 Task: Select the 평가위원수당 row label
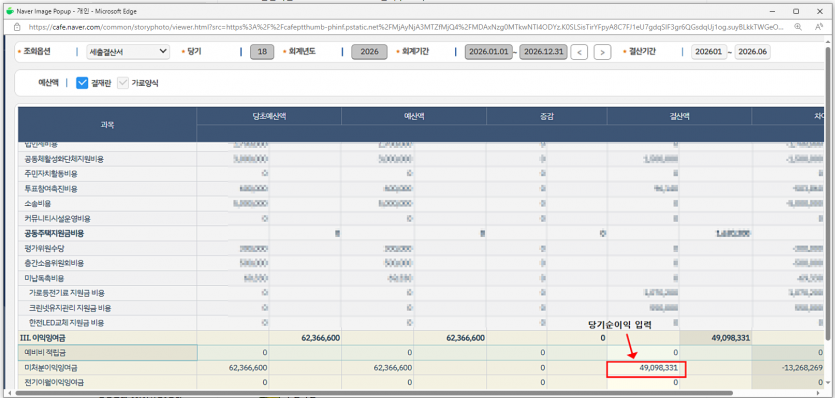[44, 248]
